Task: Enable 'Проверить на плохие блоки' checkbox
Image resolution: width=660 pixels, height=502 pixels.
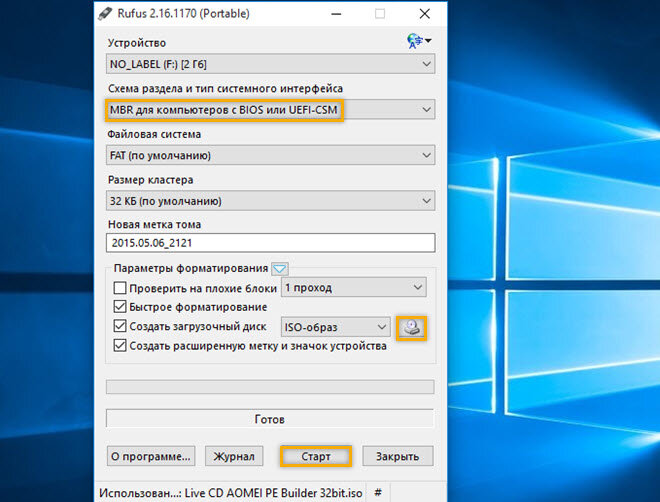Action: [x=120, y=288]
